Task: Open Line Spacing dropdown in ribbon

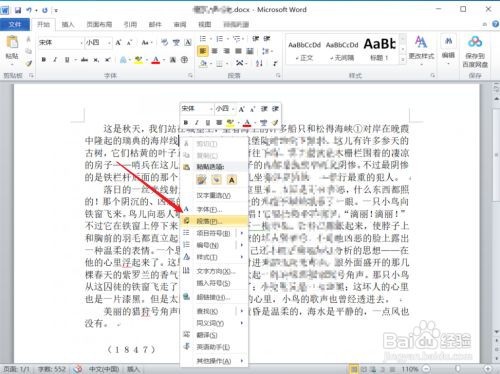Action: point(267,51)
